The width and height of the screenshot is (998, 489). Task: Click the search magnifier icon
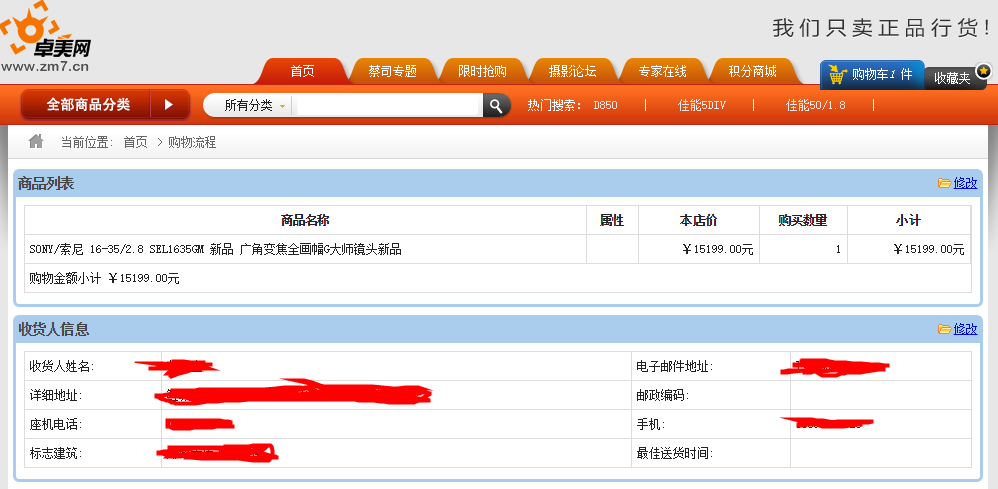[x=496, y=105]
